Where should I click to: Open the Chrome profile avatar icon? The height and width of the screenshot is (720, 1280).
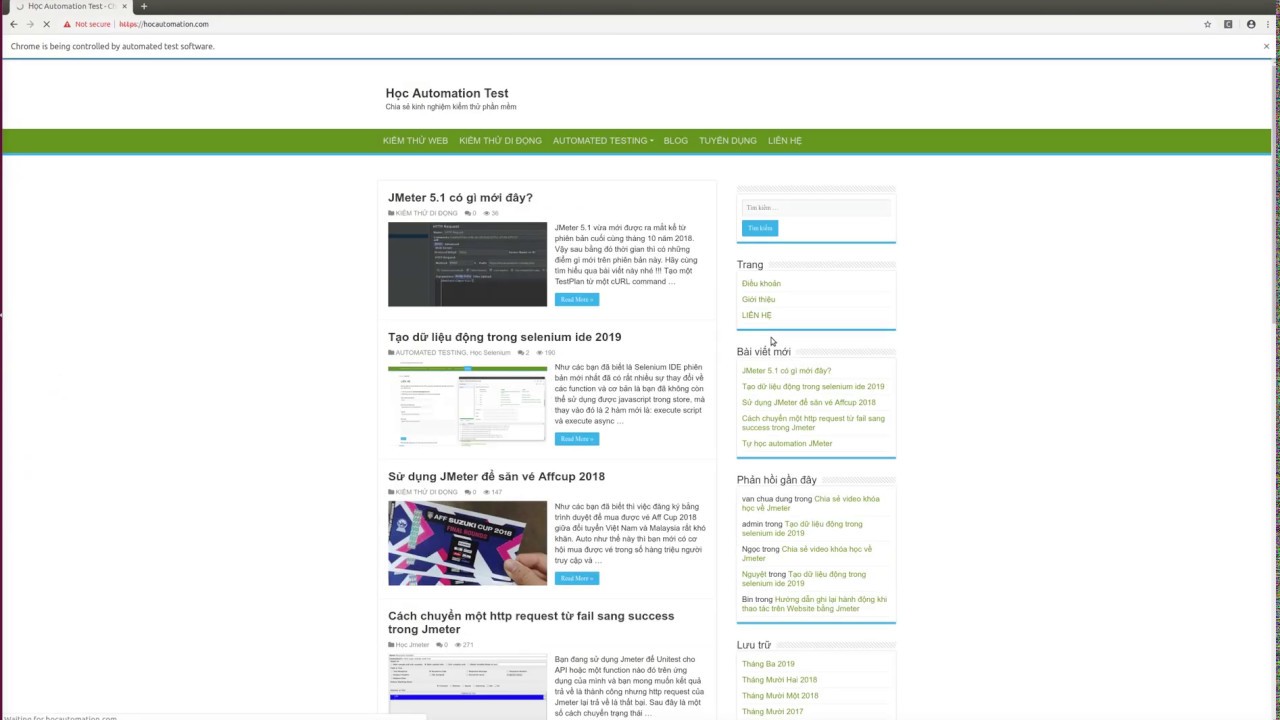[1251, 24]
